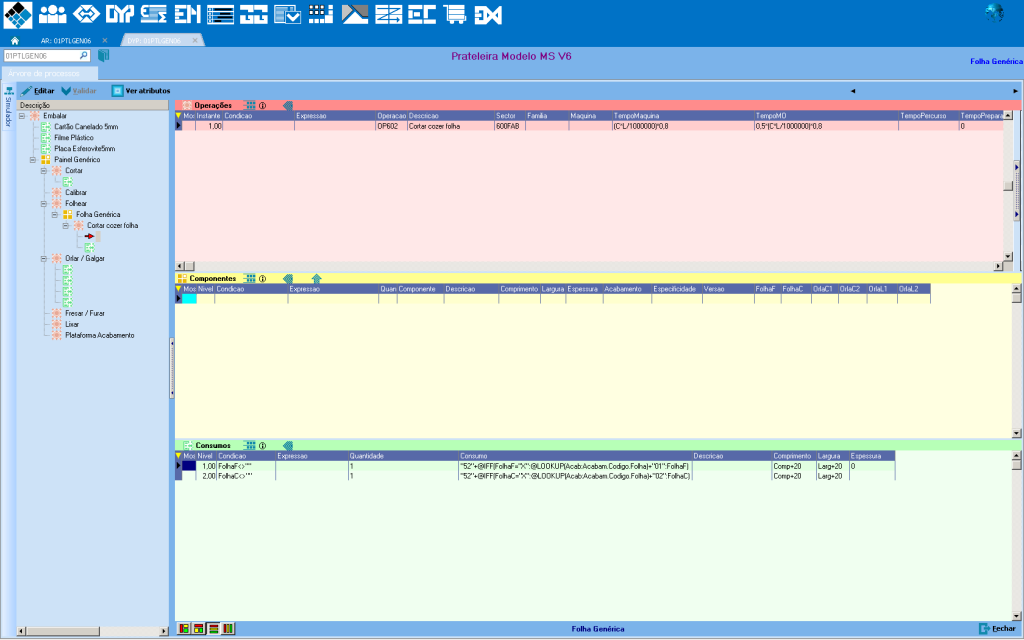The width and height of the screenshot is (1024, 640).
Task: Click the globe icon at top right
Action: tap(993, 13)
